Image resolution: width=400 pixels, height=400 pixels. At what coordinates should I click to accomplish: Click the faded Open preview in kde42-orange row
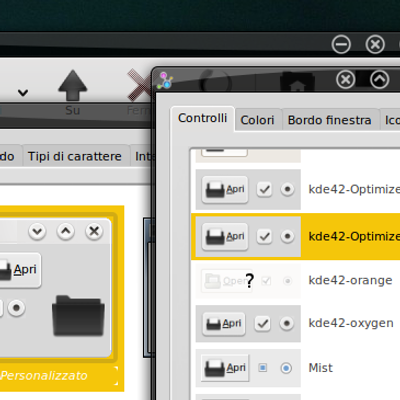[226, 281]
